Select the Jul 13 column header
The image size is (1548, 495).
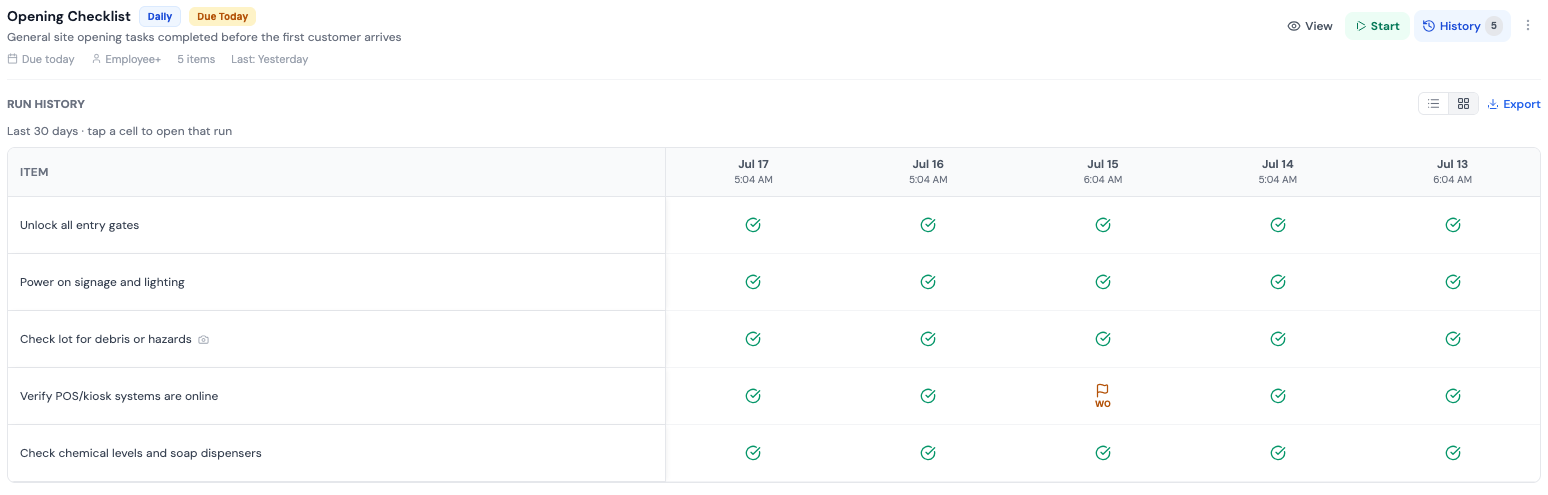tap(1453, 171)
